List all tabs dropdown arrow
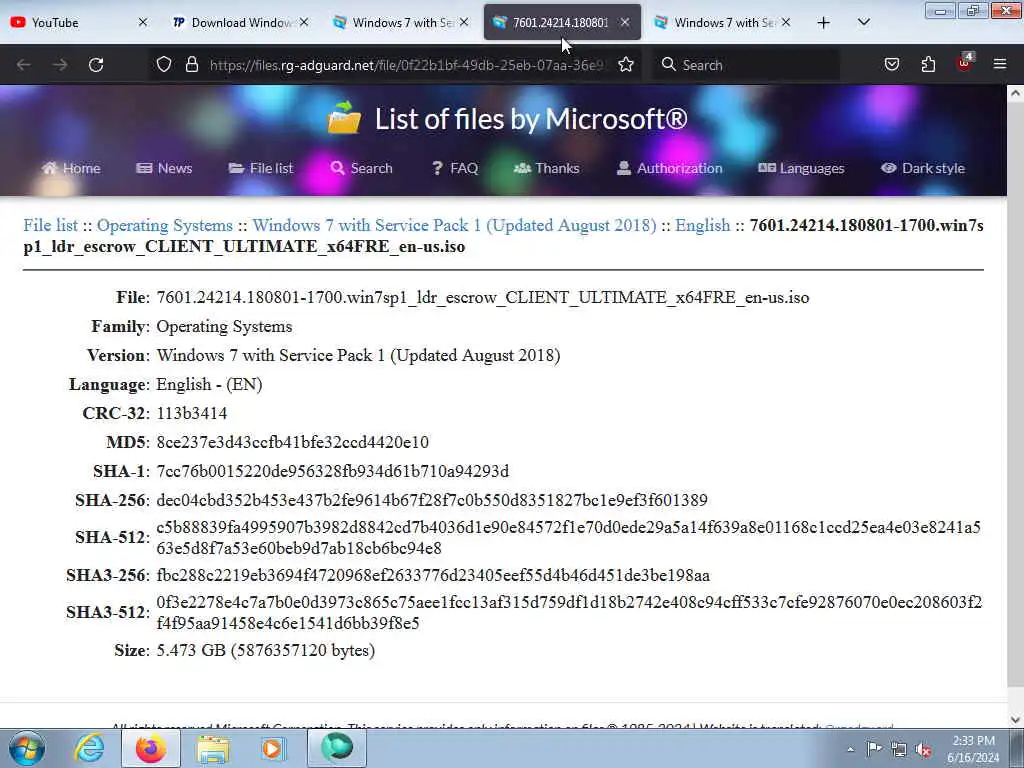 click(863, 22)
